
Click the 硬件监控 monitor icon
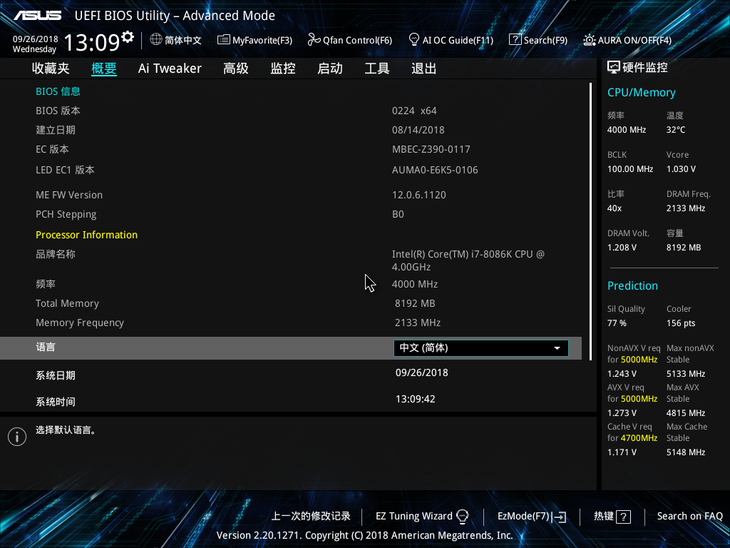click(x=613, y=68)
